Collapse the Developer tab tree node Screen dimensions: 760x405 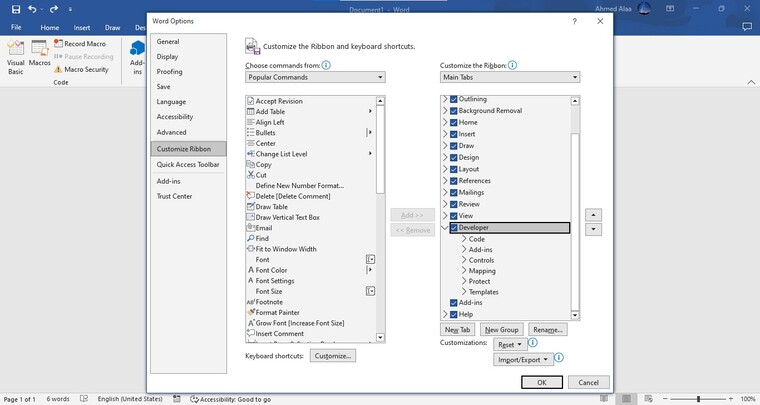click(x=445, y=227)
